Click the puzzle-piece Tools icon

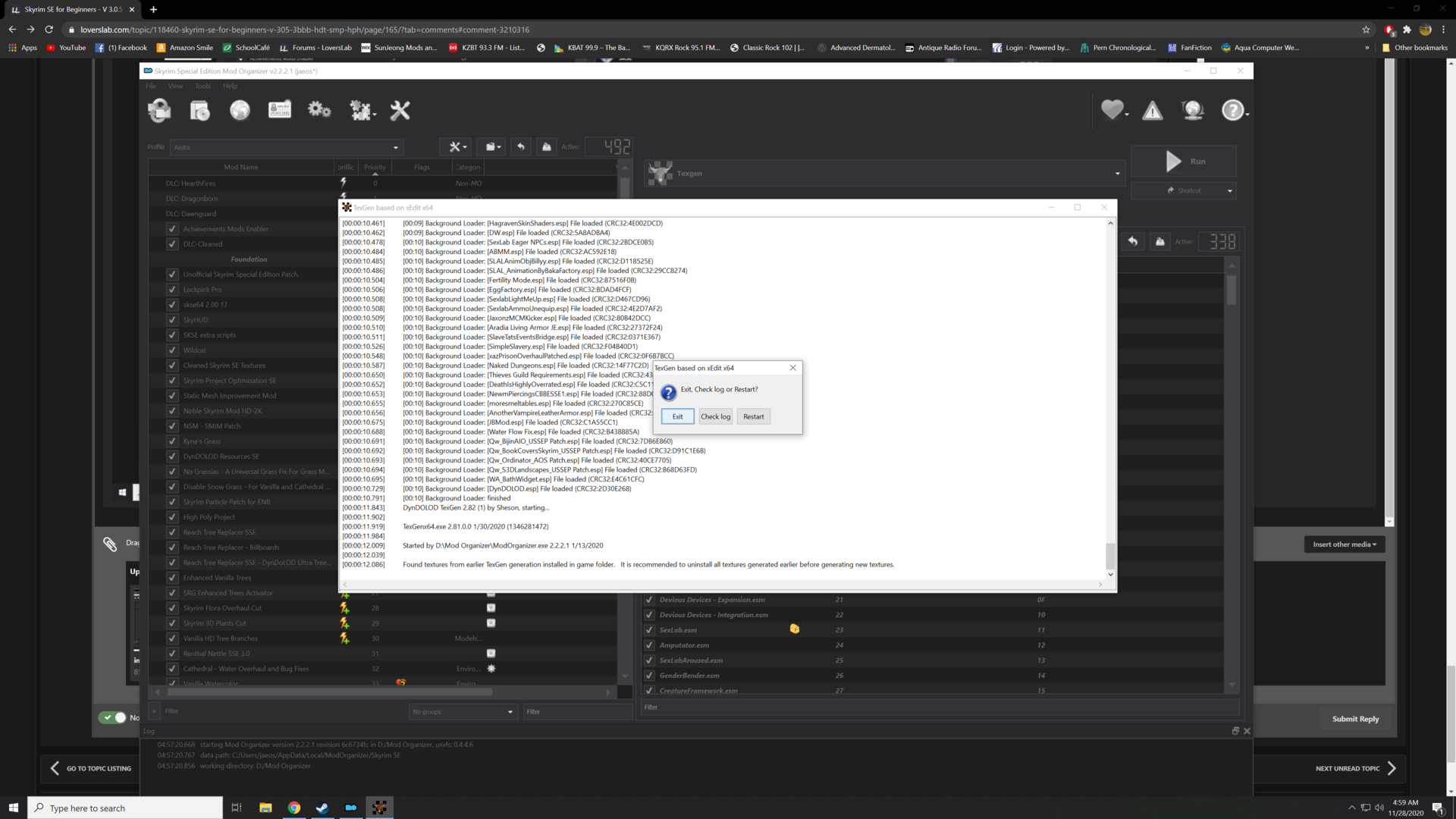pos(361,111)
